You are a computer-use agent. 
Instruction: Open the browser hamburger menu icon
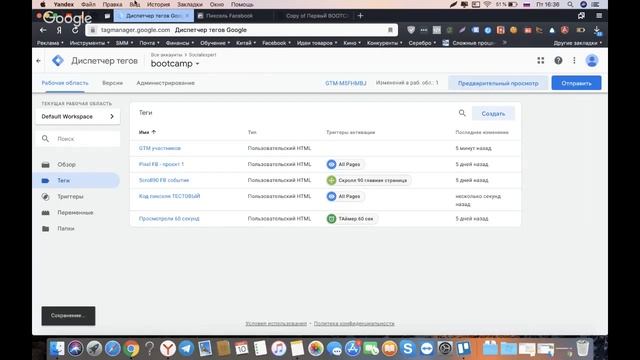599,16
